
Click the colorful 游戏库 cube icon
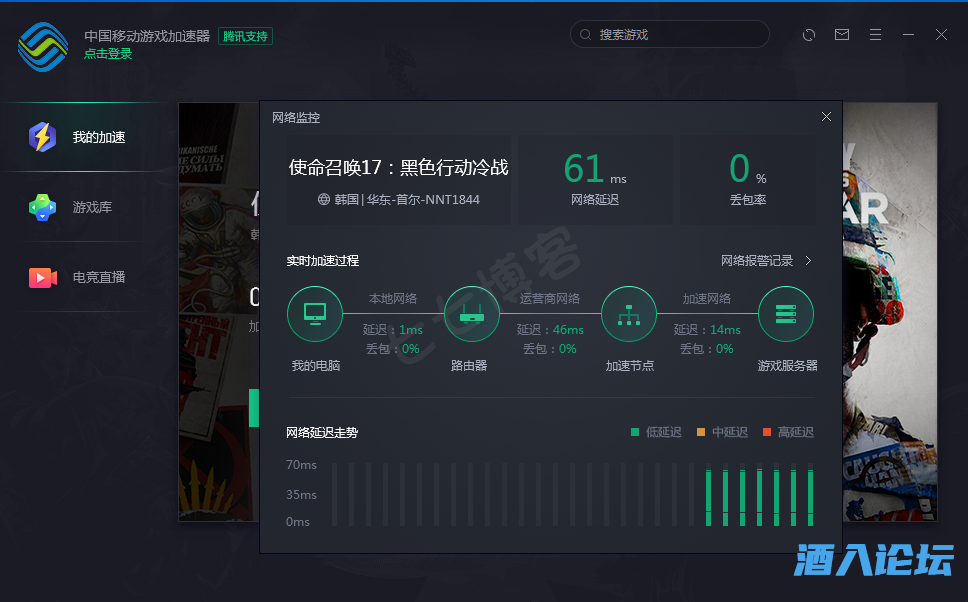(x=43, y=207)
